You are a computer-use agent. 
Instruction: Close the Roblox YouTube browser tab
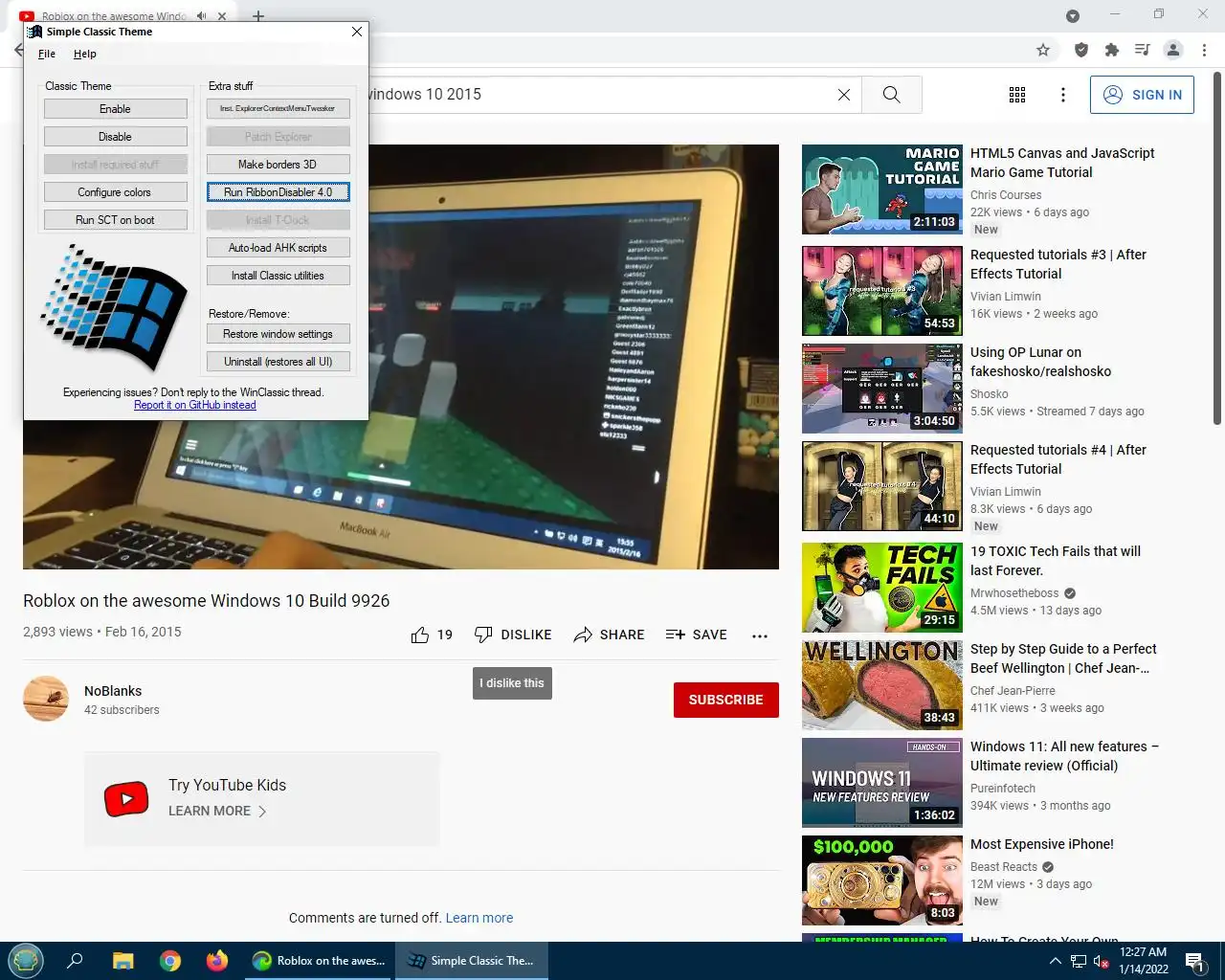tap(222, 16)
